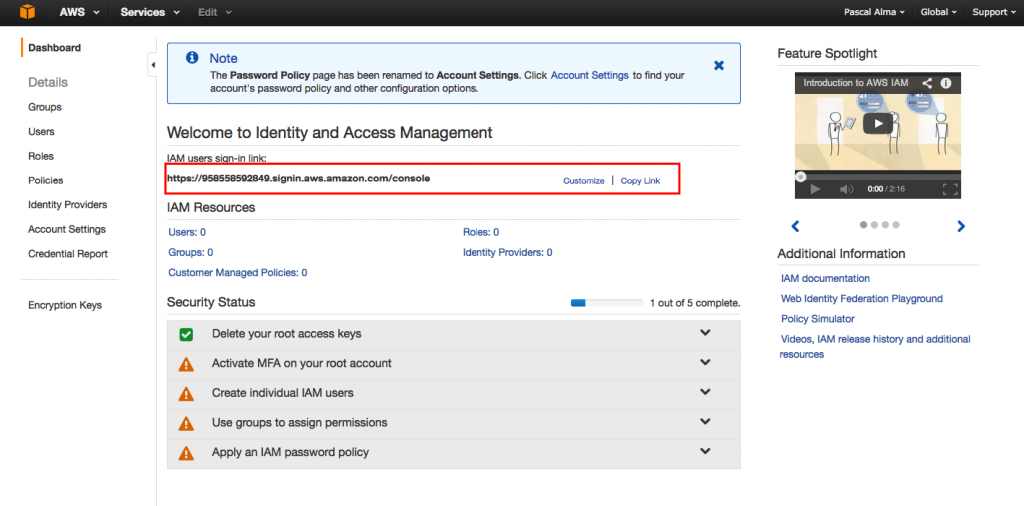
Task: Open Identity Providers: 0 resource link
Action: (507, 252)
